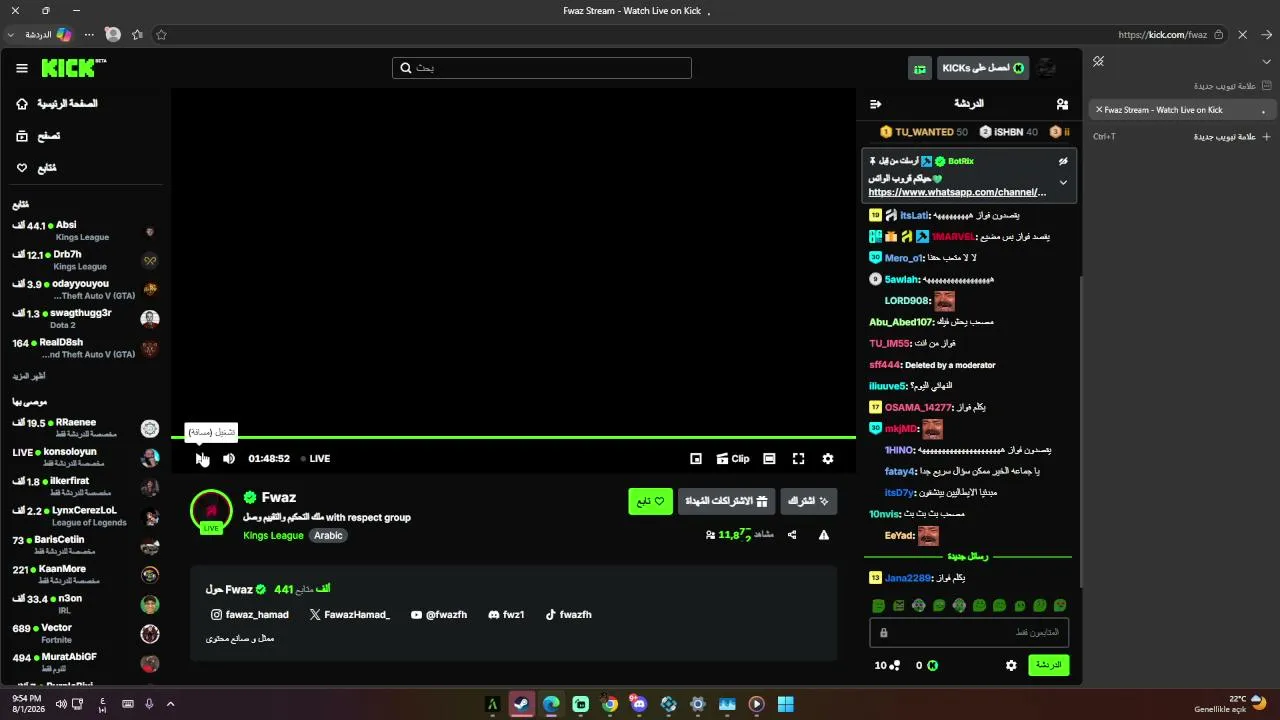
Task: Focus the Kick search field
Action: (x=541, y=68)
